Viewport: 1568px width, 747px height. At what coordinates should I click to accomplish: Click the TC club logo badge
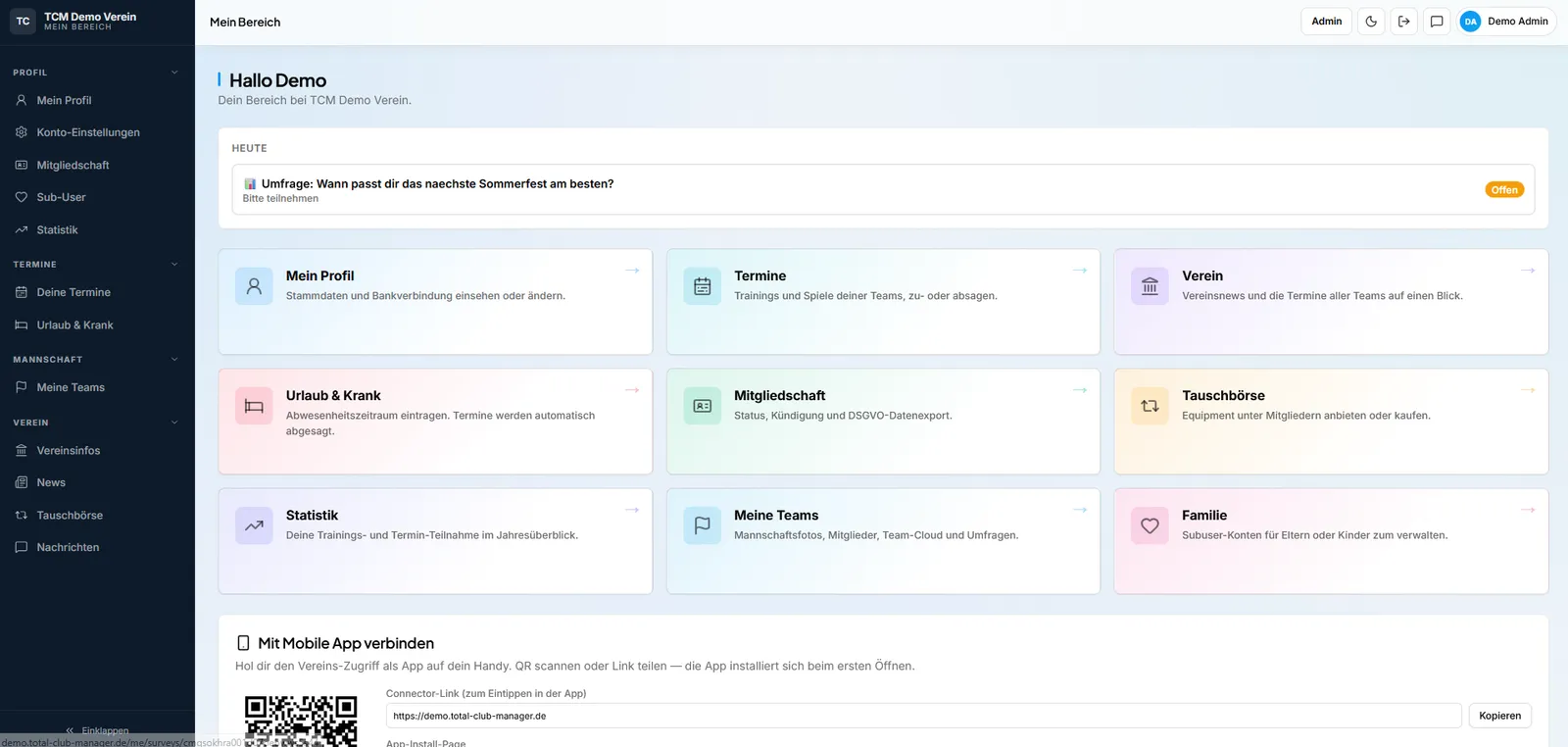(23, 21)
